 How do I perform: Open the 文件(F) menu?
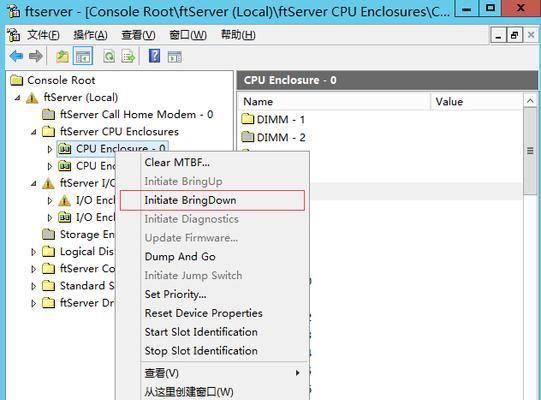(43, 35)
